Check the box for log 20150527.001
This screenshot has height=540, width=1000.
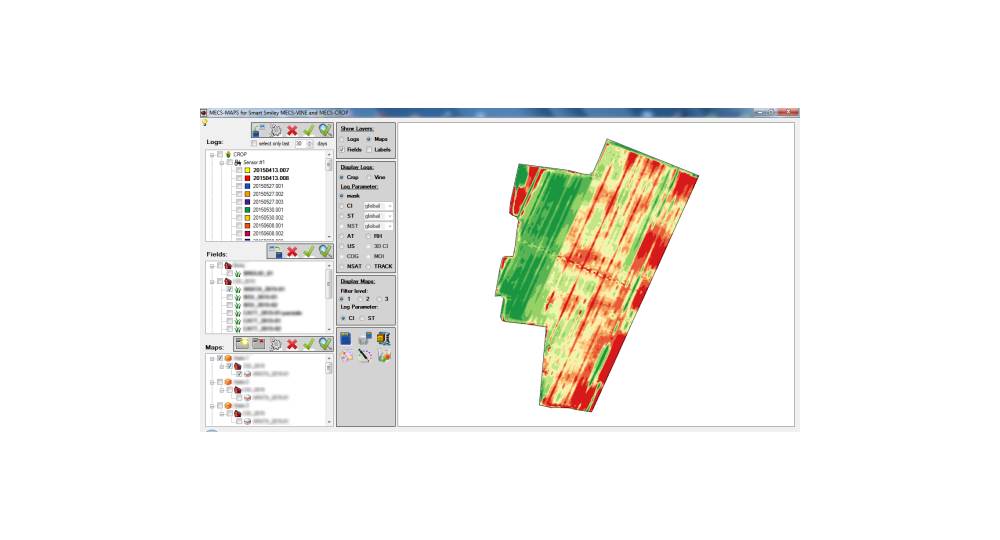coord(239,186)
